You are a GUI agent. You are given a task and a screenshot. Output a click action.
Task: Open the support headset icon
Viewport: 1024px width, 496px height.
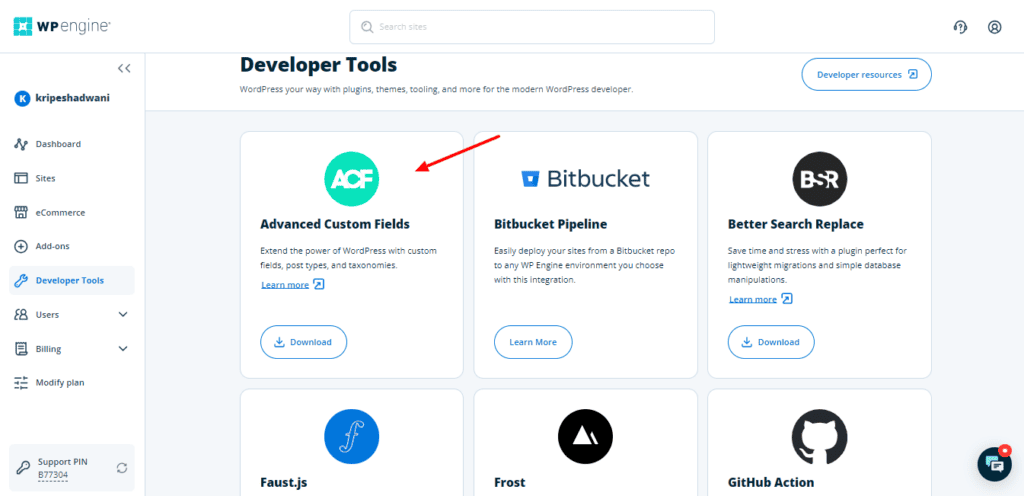(960, 27)
